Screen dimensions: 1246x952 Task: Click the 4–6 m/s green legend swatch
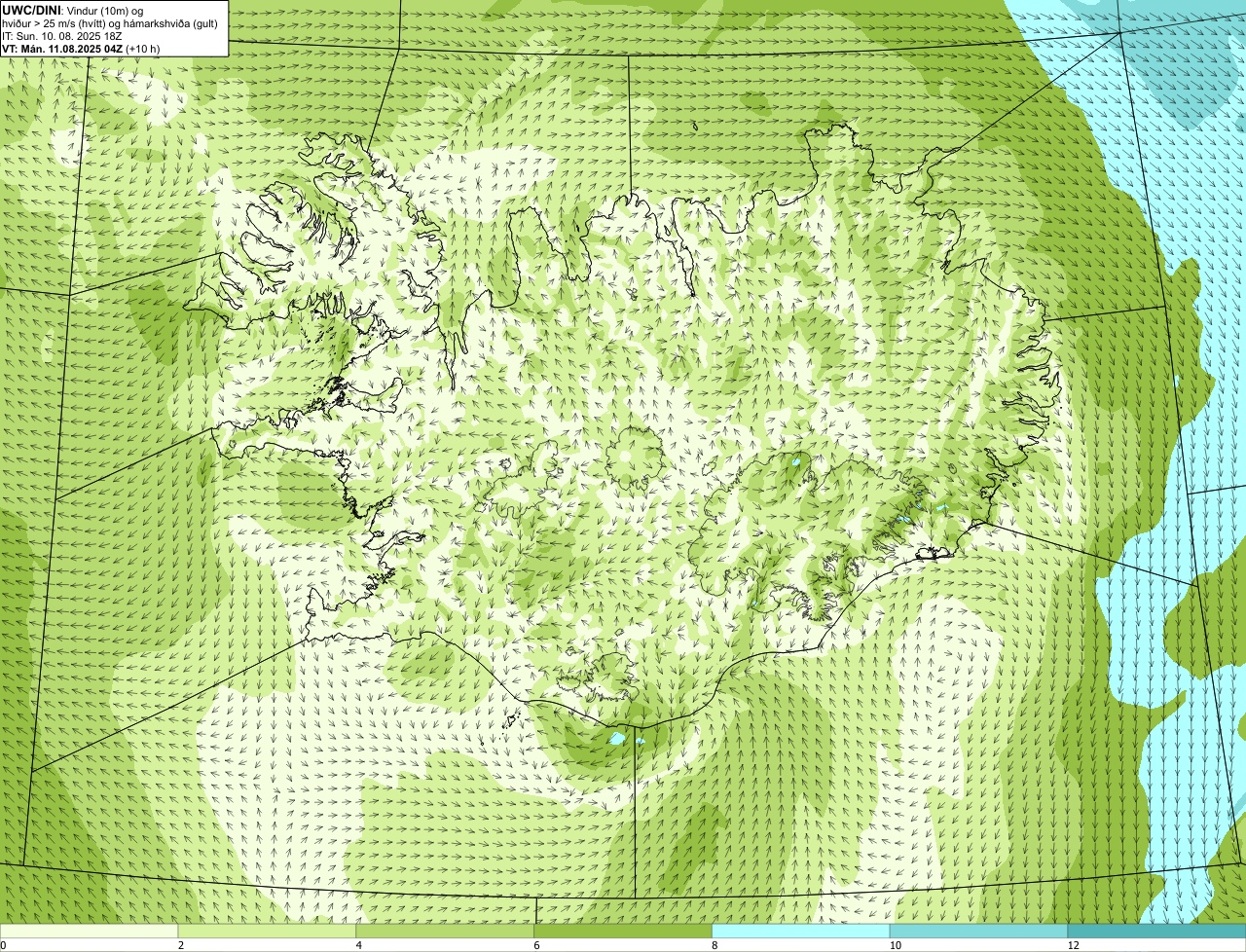click(x=445, y=931)
